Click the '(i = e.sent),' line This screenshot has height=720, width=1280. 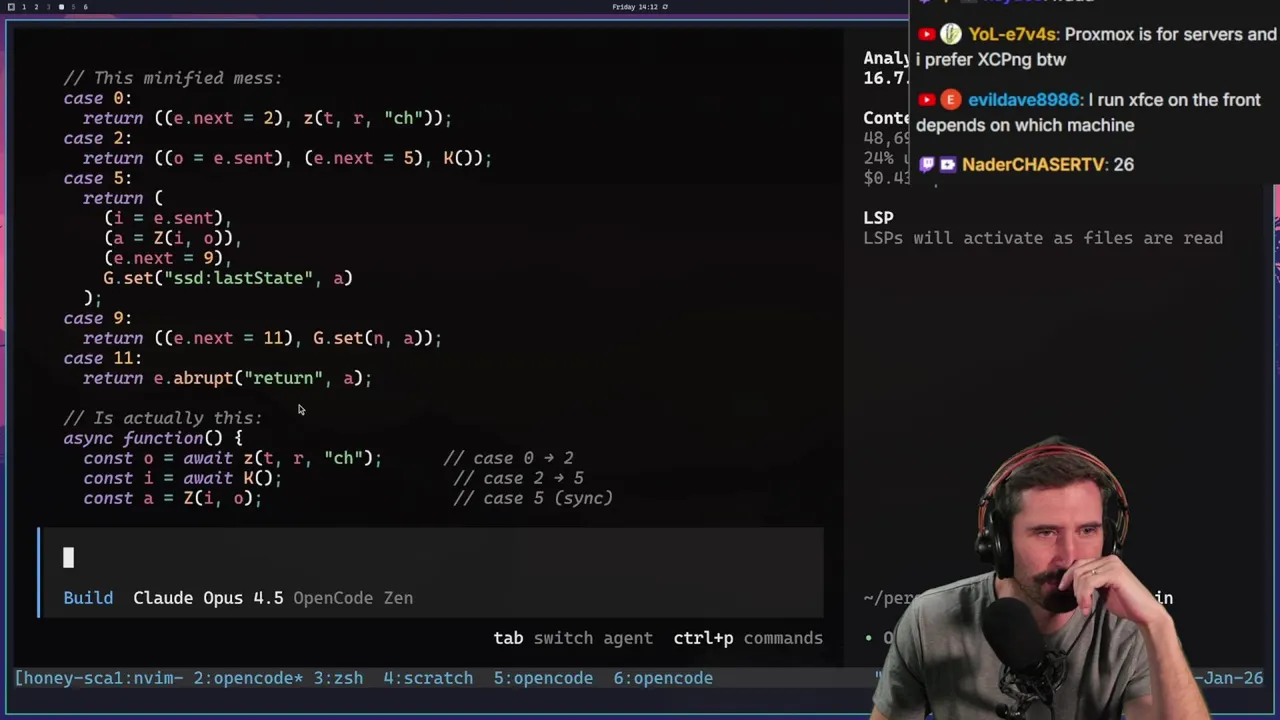point(168,218)
